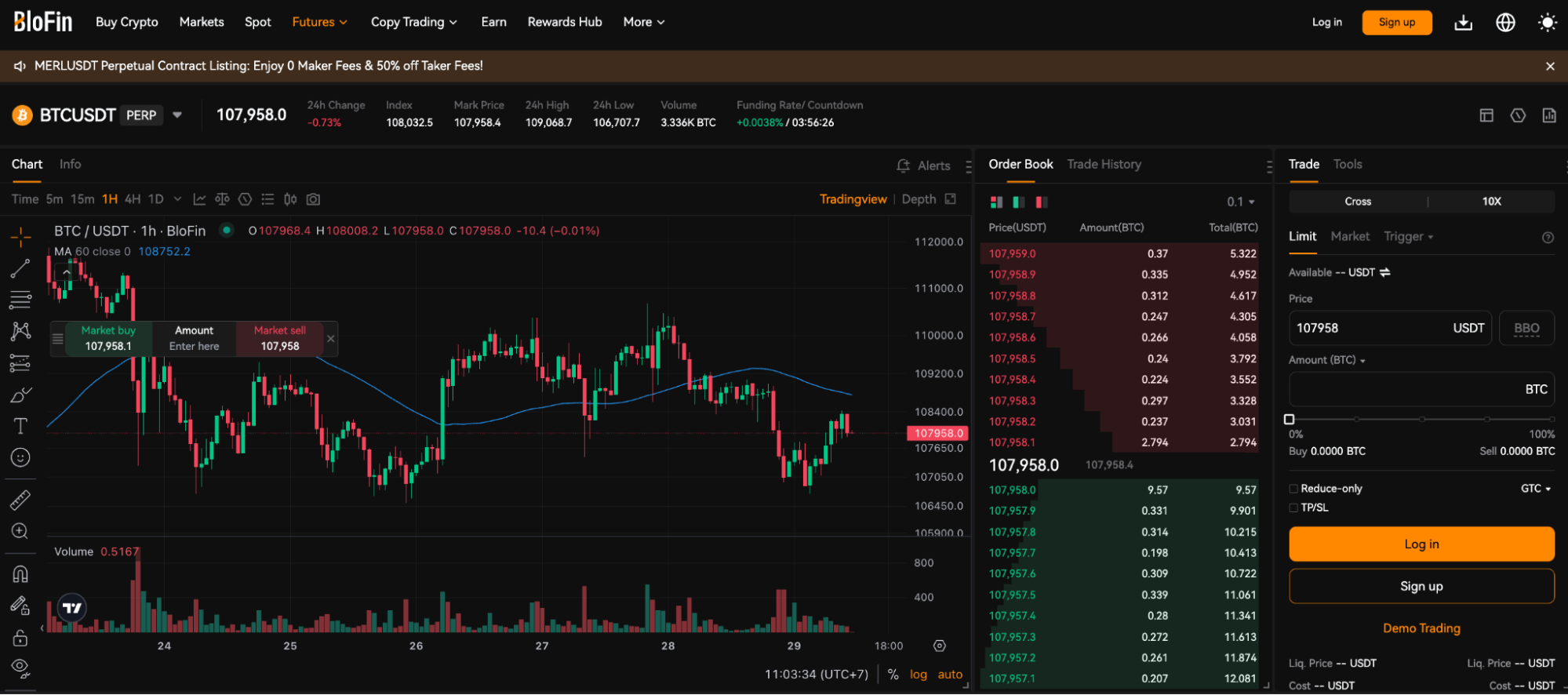Show bids-only order book view

point(1019,202)
